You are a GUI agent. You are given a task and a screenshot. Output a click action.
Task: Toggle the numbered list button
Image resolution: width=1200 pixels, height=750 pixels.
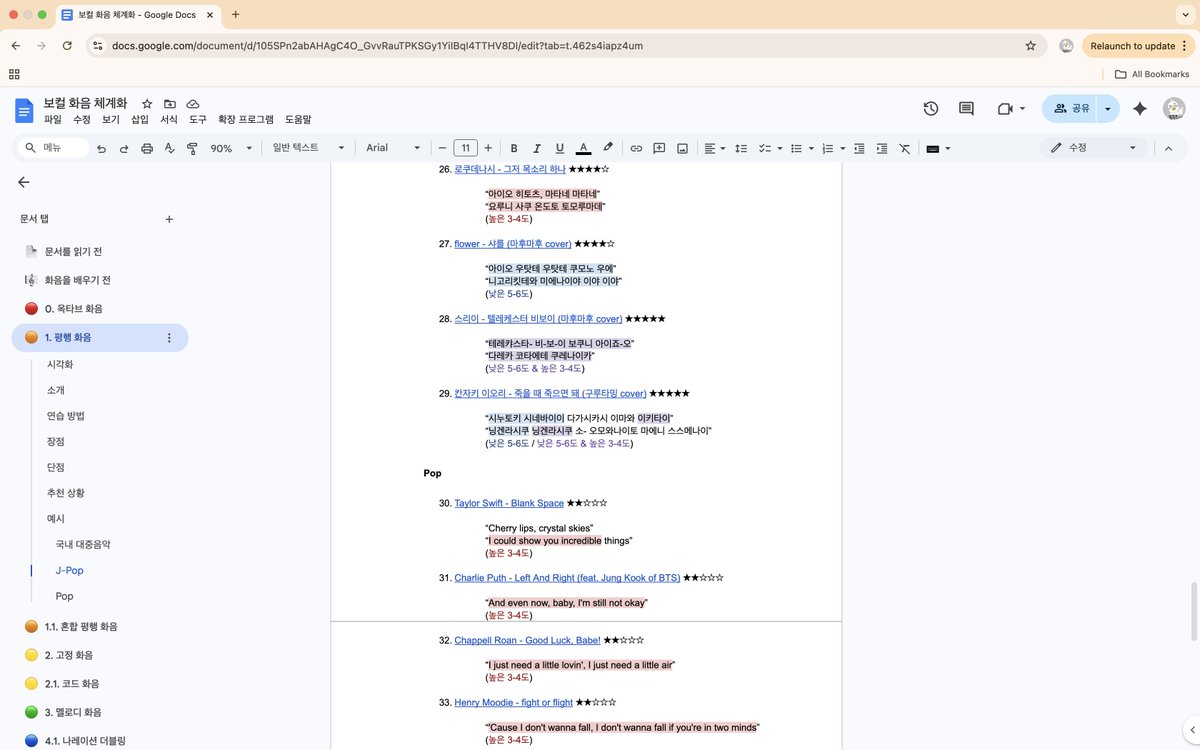coord(827,148)
